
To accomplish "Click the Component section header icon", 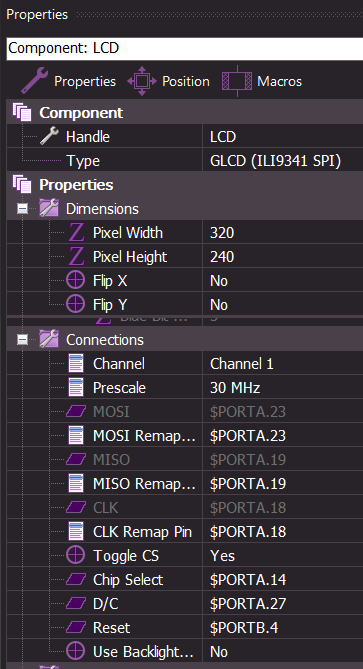I will click(22, 113).
